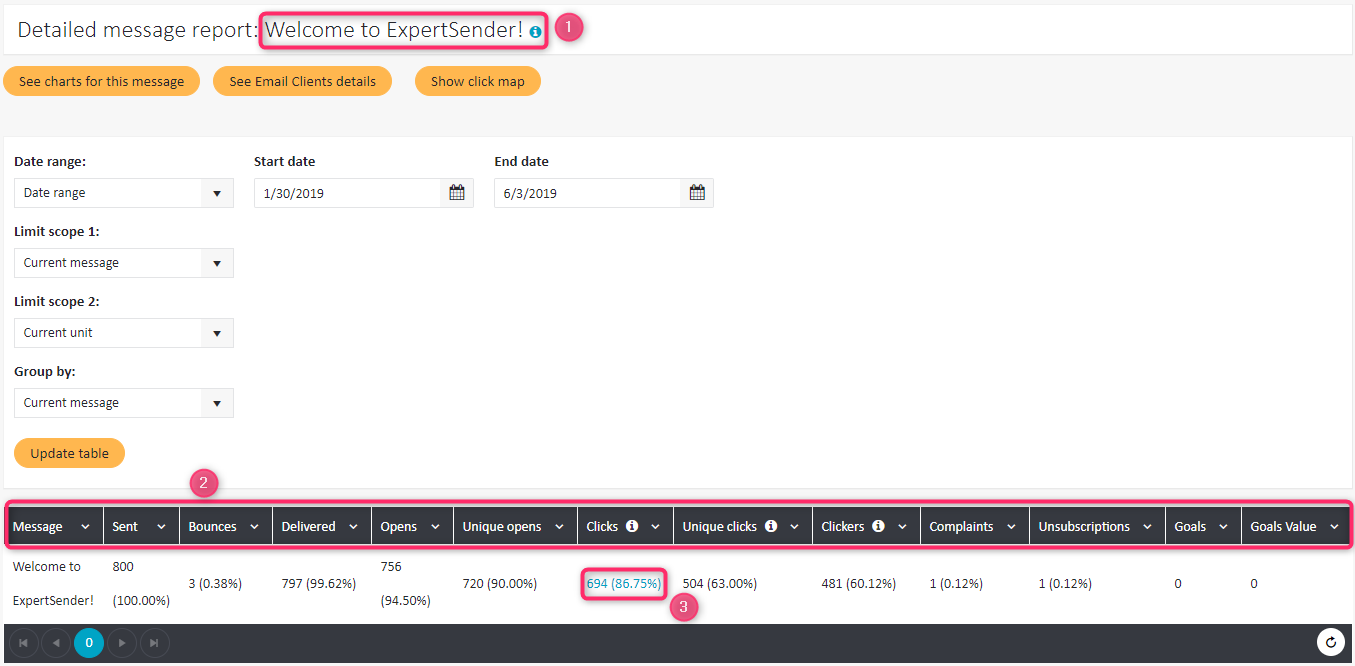Select page number 0 in the pager
Screen dimensions: 1355x666
point(89,643)
